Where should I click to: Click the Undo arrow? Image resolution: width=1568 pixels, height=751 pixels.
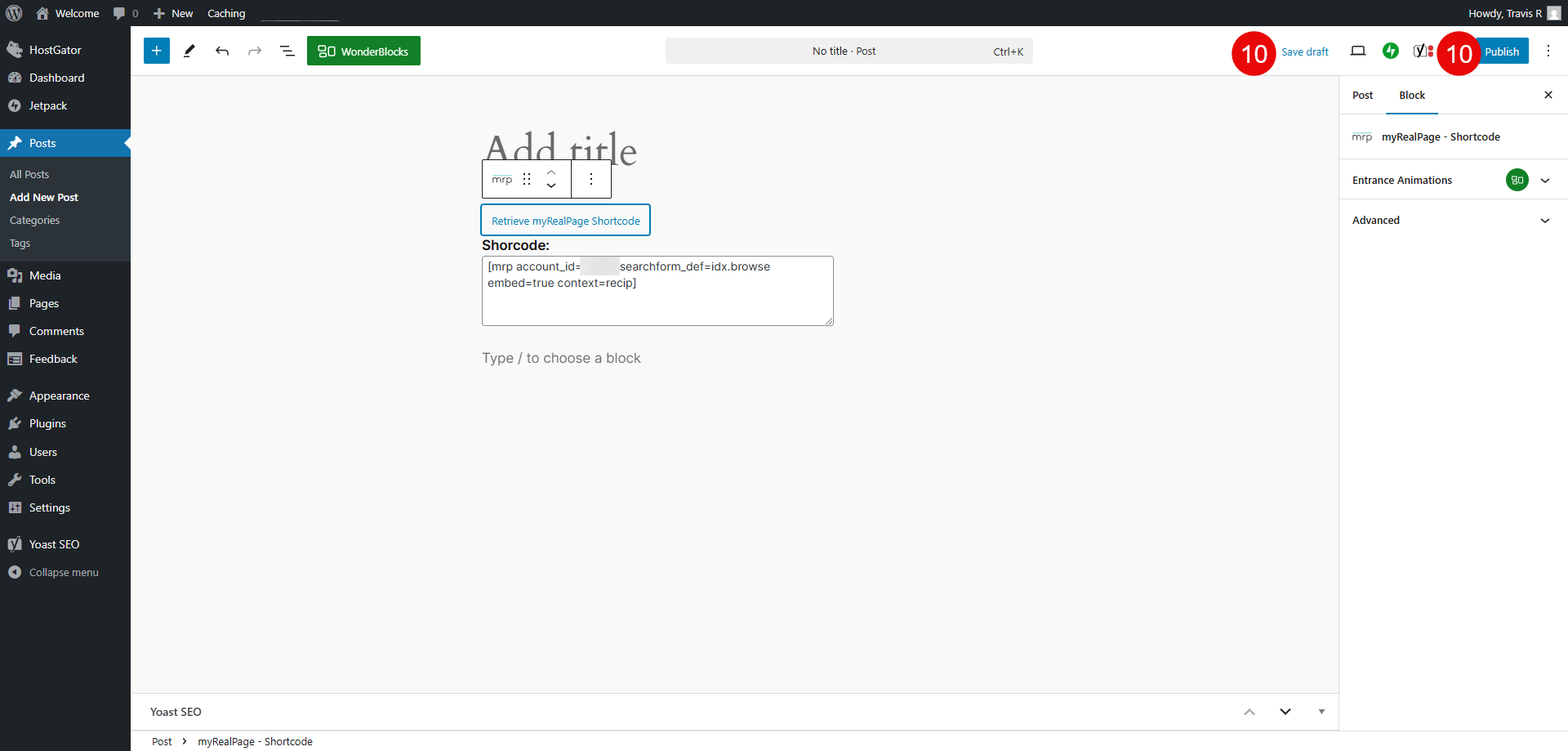pos(222,51)
